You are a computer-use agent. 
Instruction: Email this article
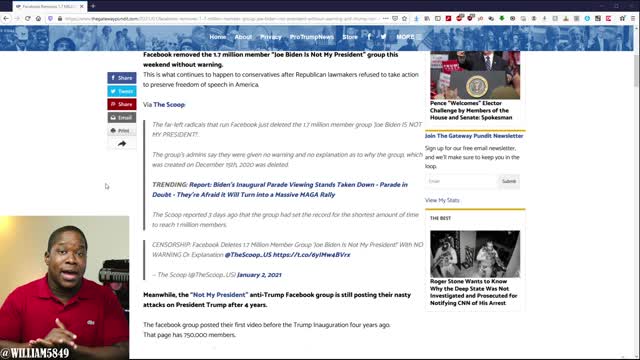pyautogui.click(x=122, y=118)
